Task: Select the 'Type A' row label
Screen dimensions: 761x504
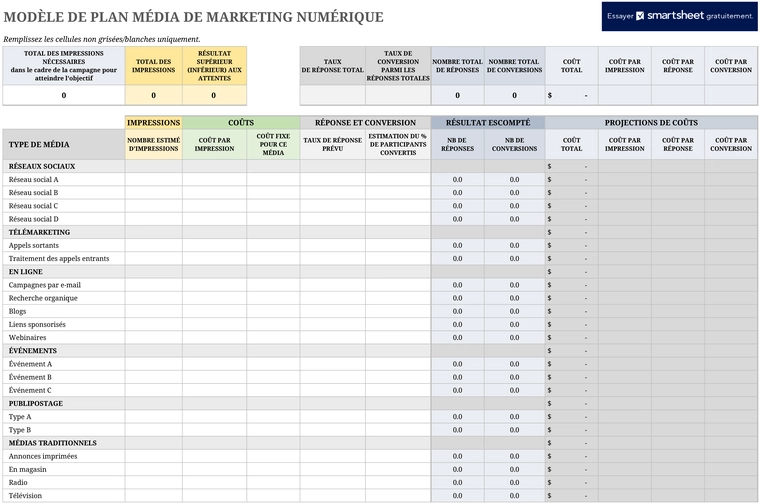Action: (20, 417)
